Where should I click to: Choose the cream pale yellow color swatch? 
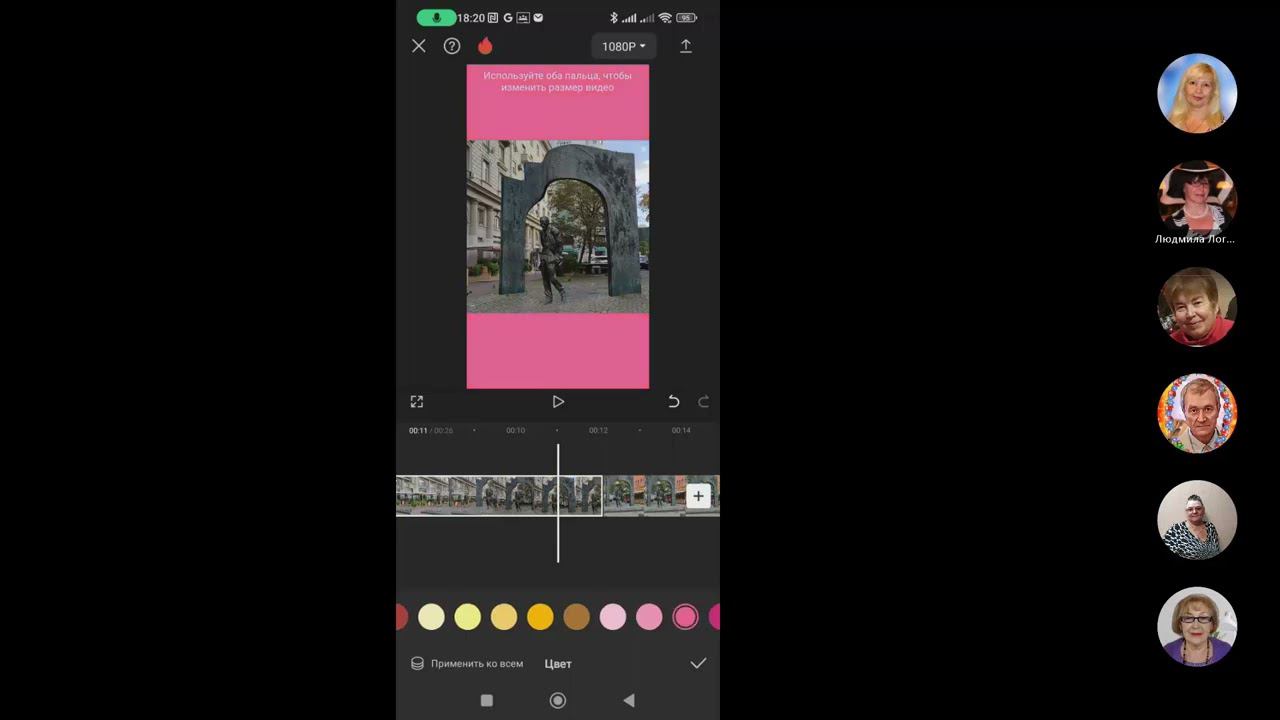coord(431,617)
